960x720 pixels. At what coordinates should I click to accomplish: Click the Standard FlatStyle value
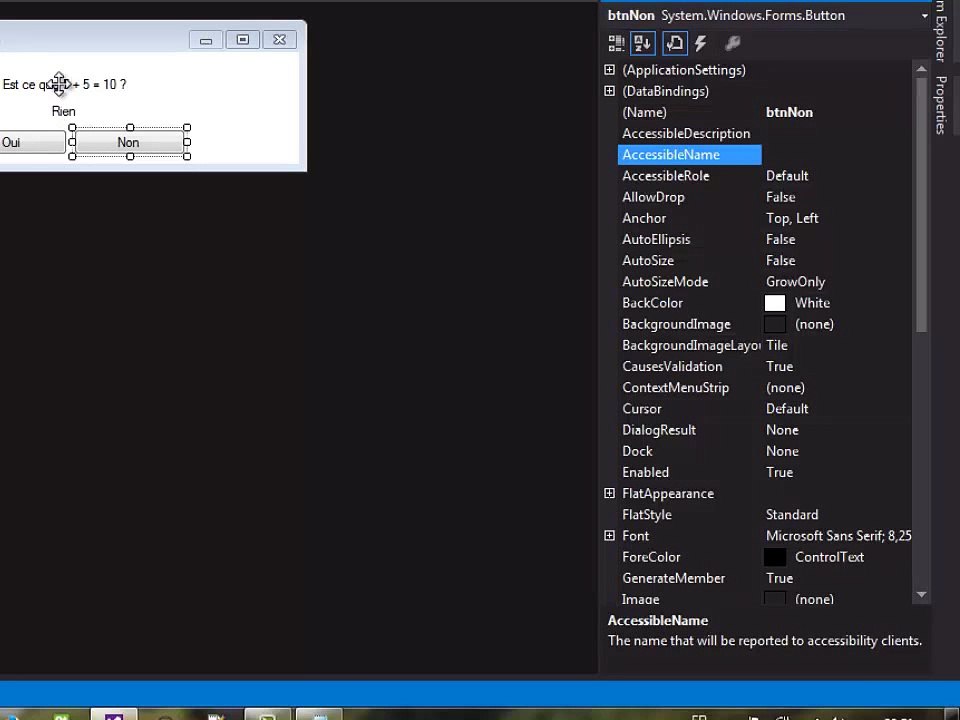tap(792, 515)
